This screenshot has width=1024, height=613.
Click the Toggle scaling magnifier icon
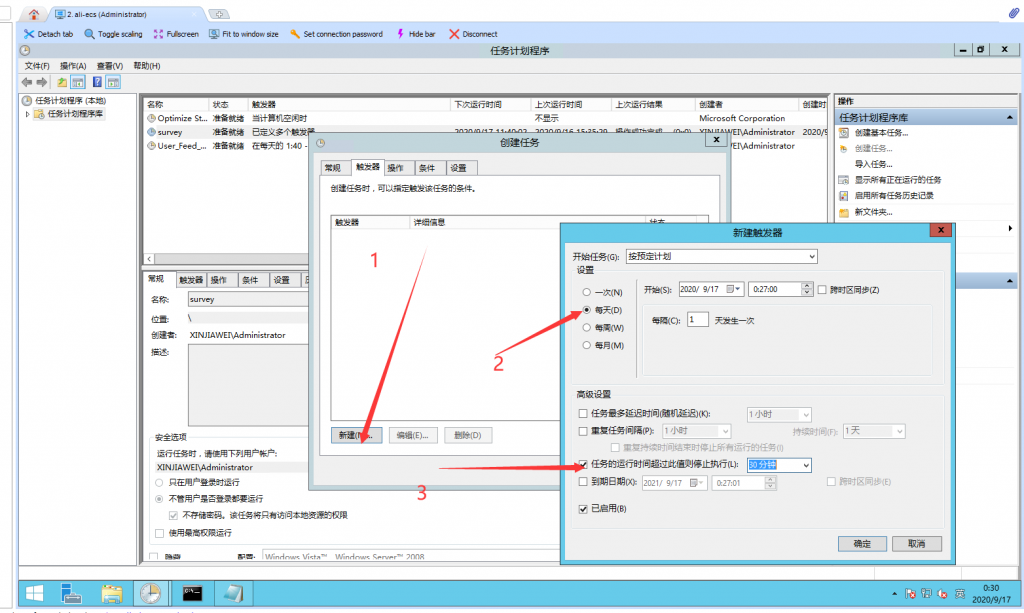(89, 34)
